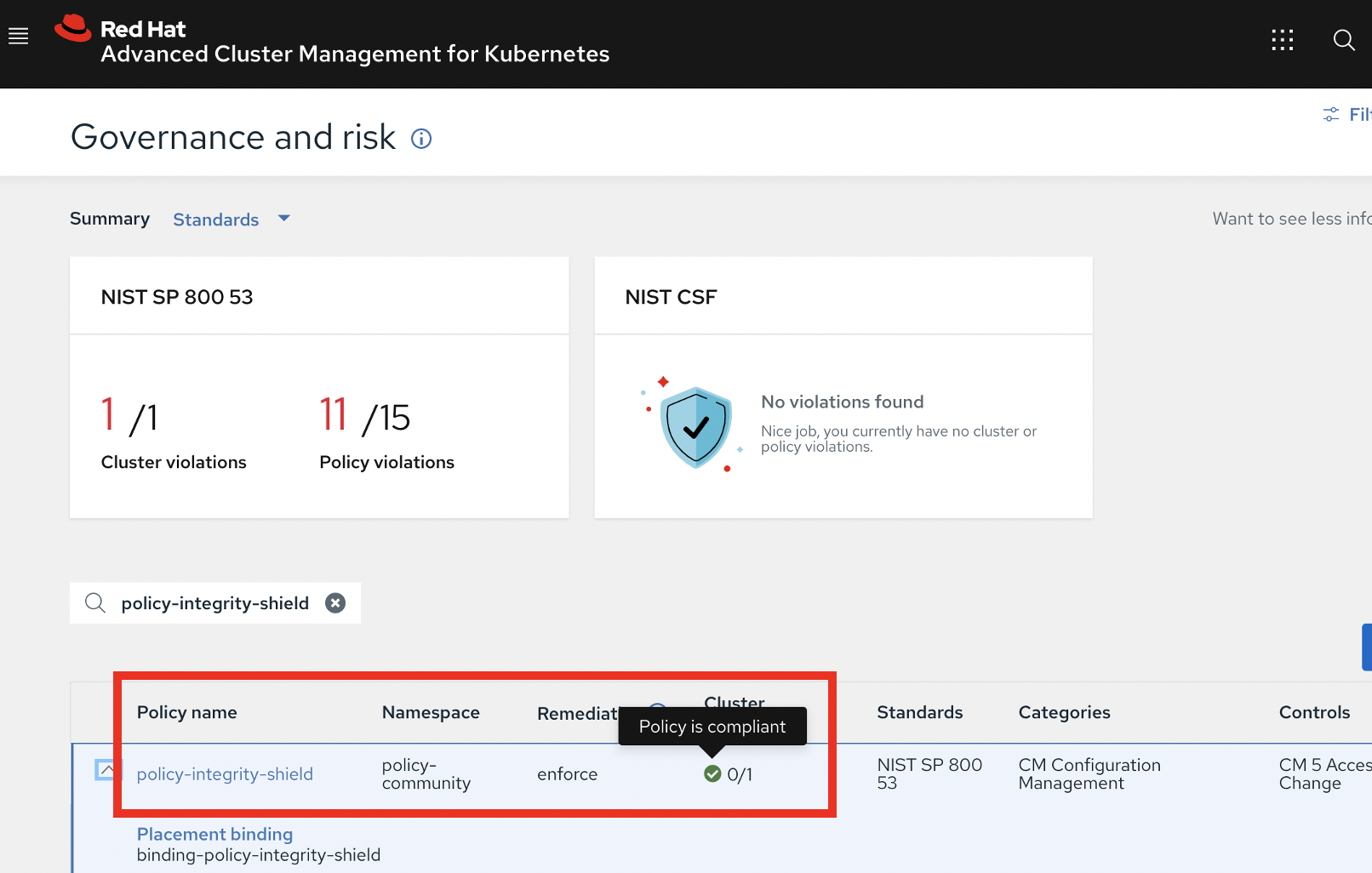The image size is (1372, 873).
Task: Click the search magnifier in the header
Action: (1344, 40)
